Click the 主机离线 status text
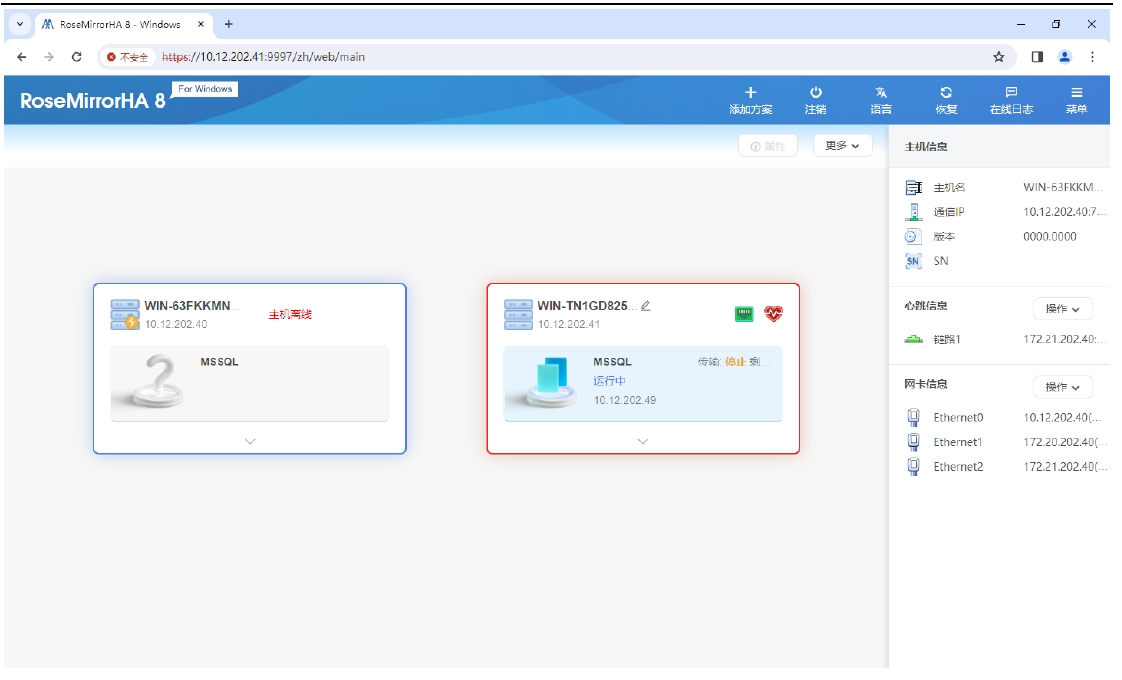Screen dimensions: 1122x680 (291, 314)
